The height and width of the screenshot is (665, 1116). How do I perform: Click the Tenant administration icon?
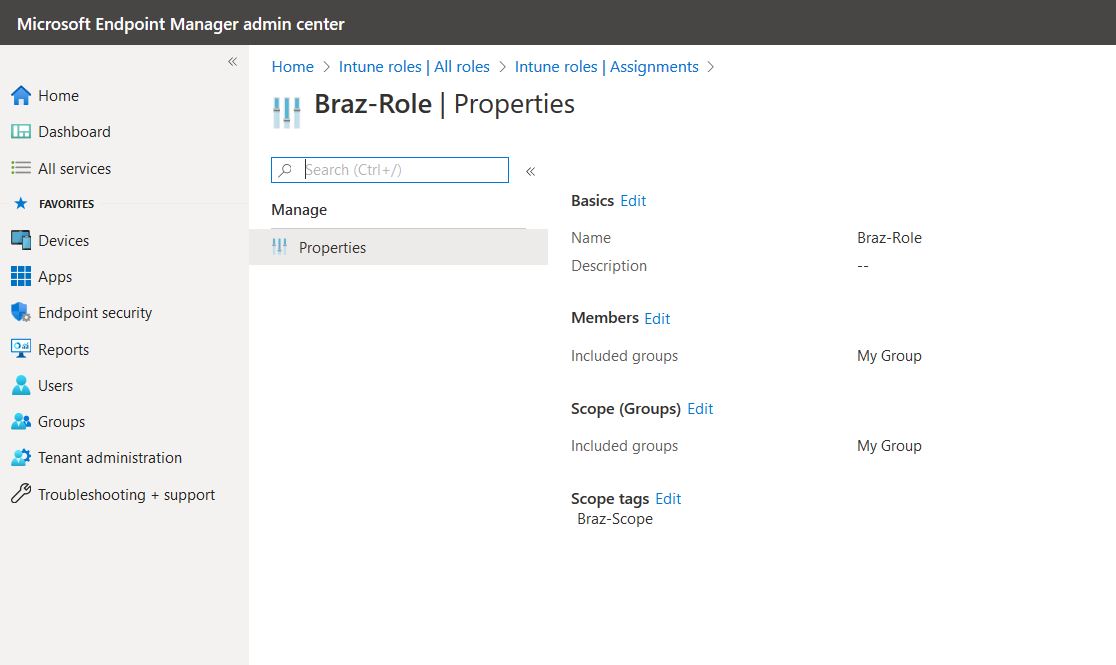(21, 457)
